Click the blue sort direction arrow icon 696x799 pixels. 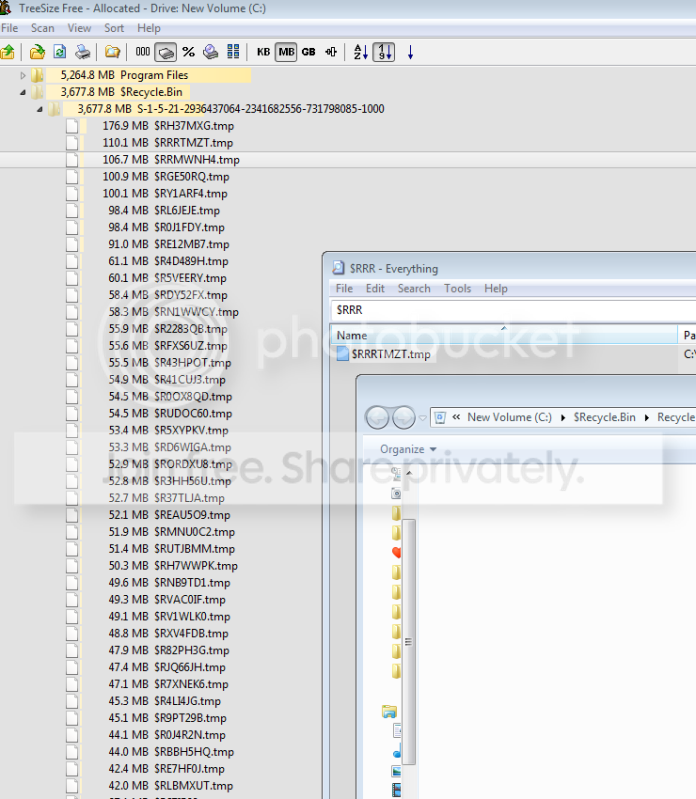point(410,52)
